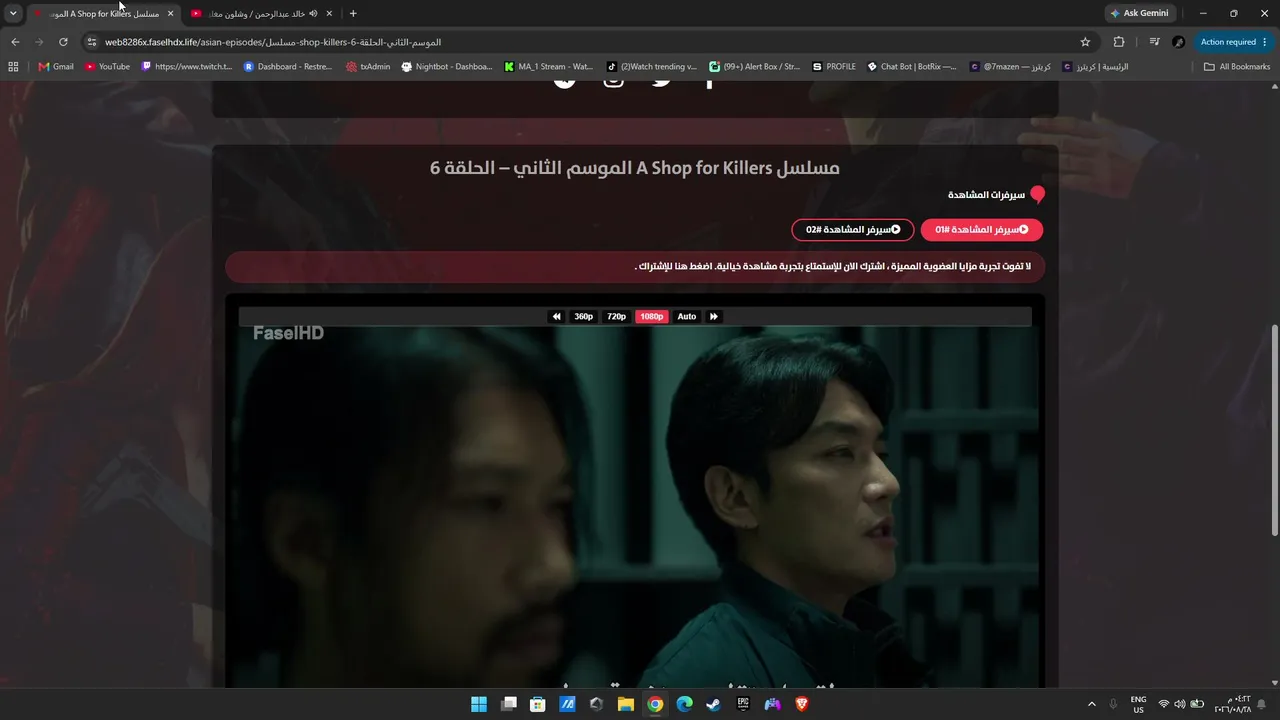View site information icon in address bar

click(91, 42)
